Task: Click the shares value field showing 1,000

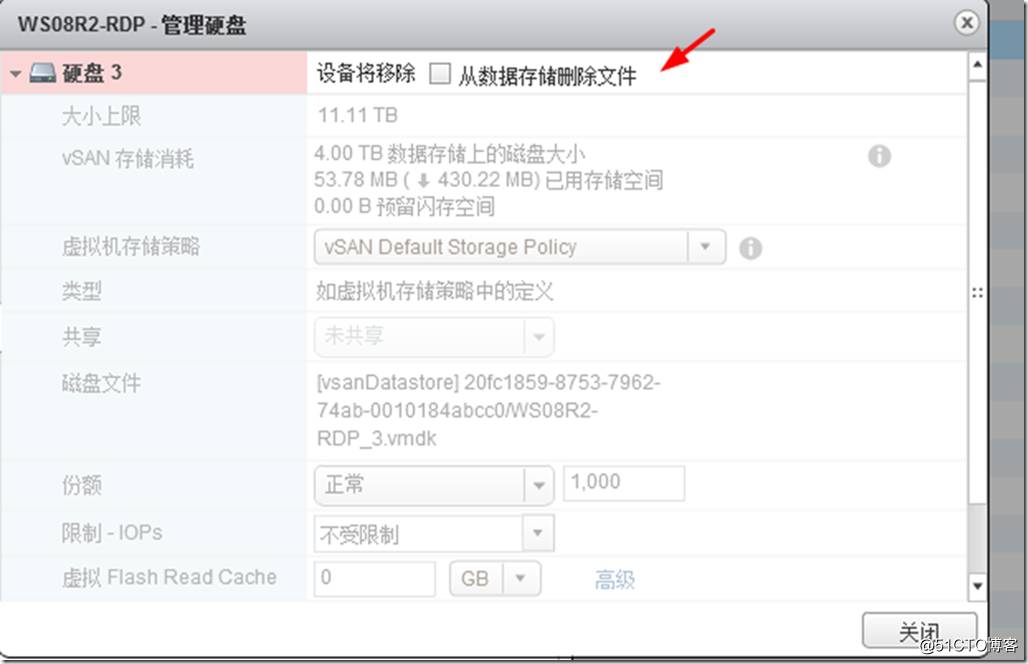Action: pos(624,483)
